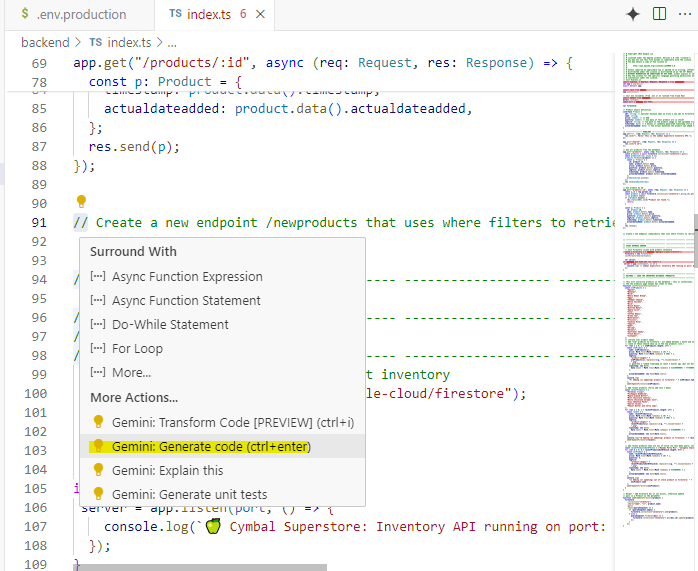Open the Gemini sparkle icon in title bar
The width and height of the screenshot is (698, 571).
pyautogui.click(x=633, y=14)
